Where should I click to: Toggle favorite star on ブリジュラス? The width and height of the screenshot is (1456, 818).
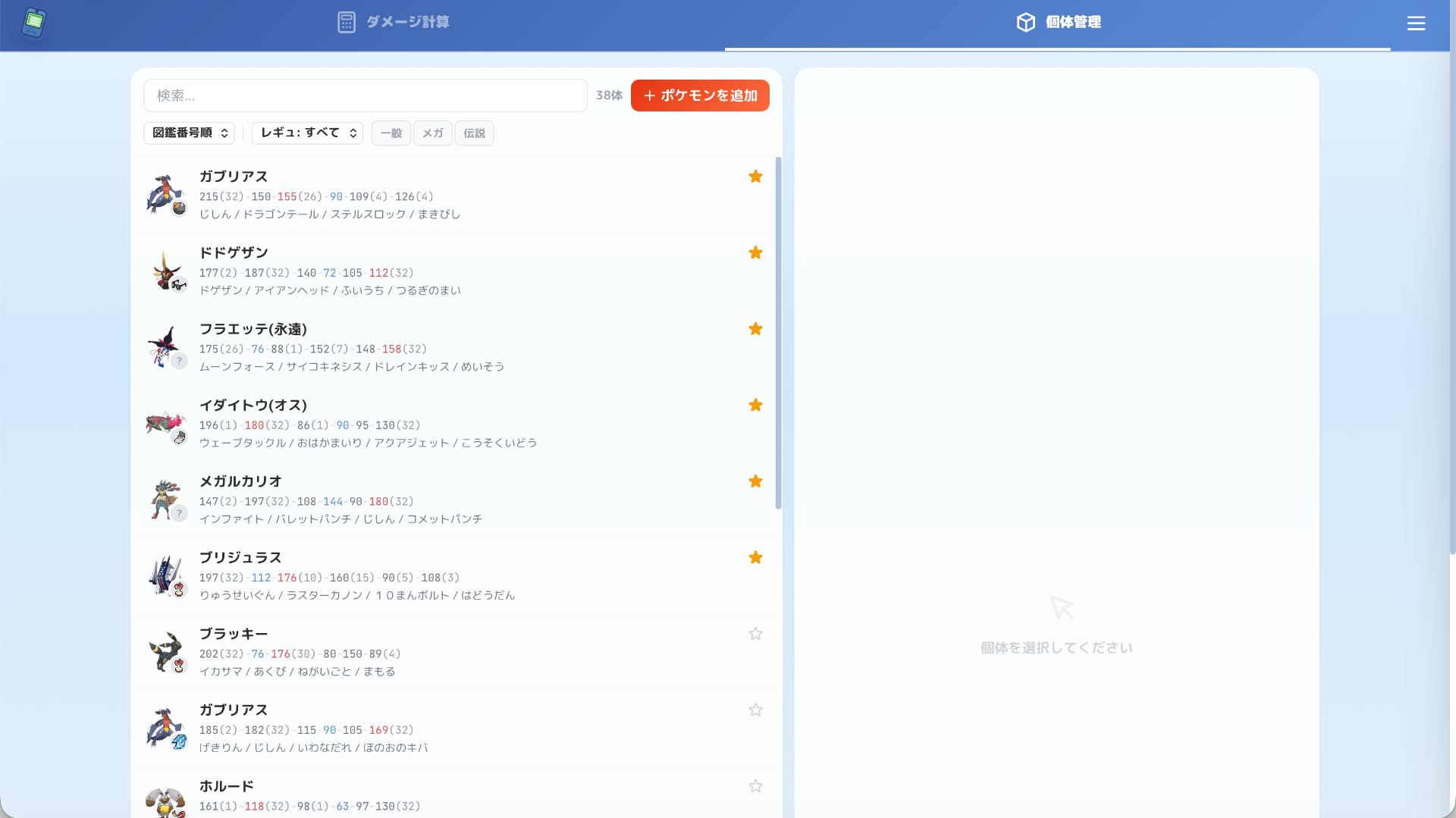click(x=755, y=557)
